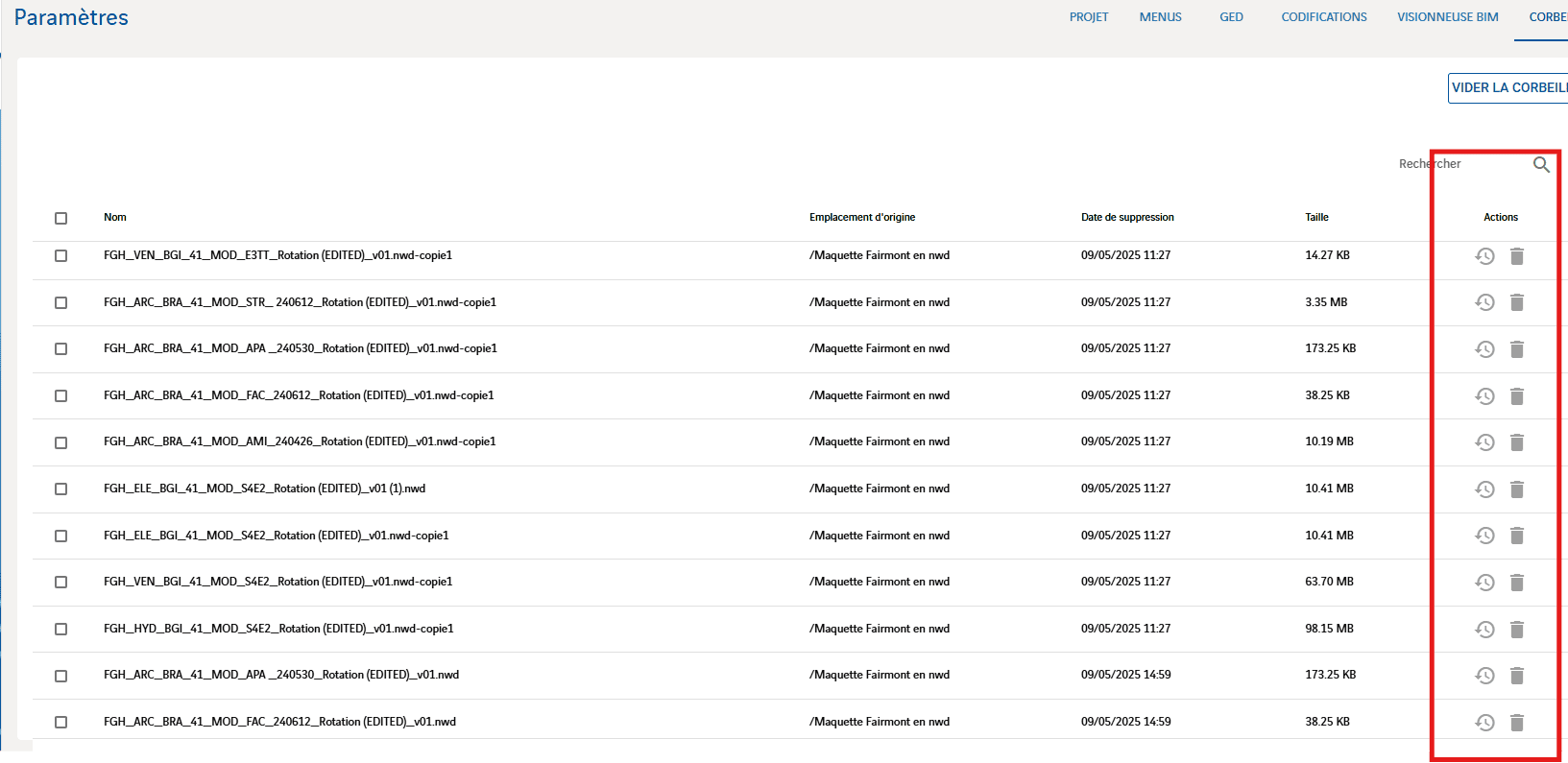The height and width of the screenshot is (763, 1568).
Task: Delete the FAC_240612 v01.nwd file from 14:59
Action: (x=1517, y=723)
